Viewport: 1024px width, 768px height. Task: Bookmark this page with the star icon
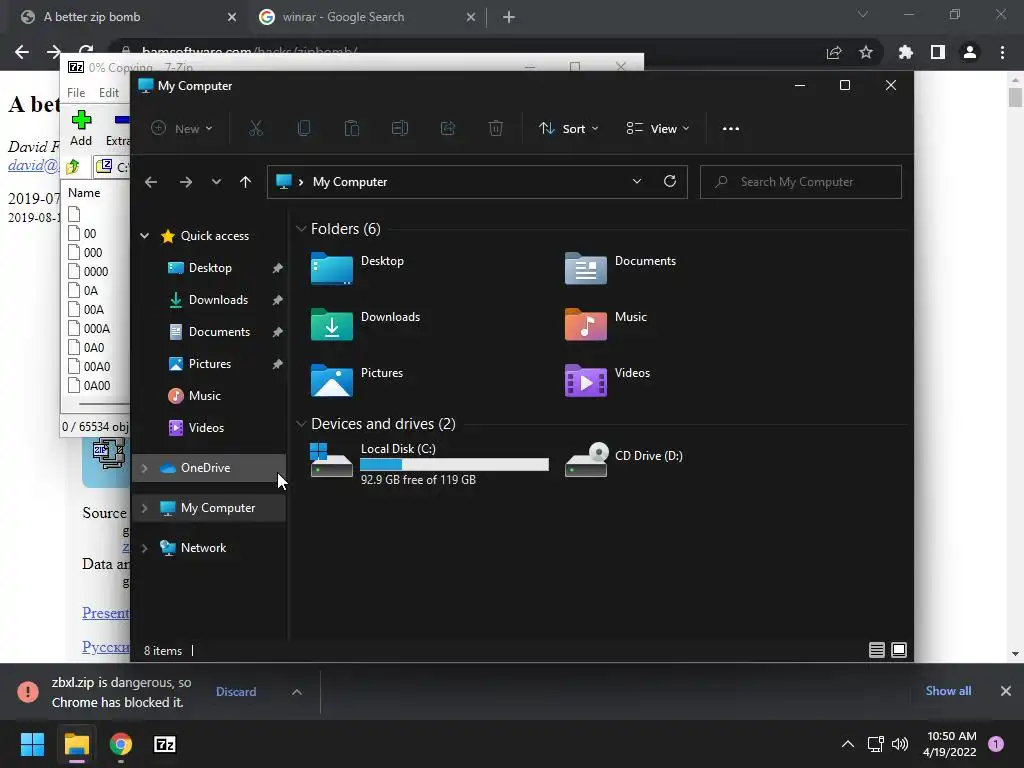[x=866, y=52]
